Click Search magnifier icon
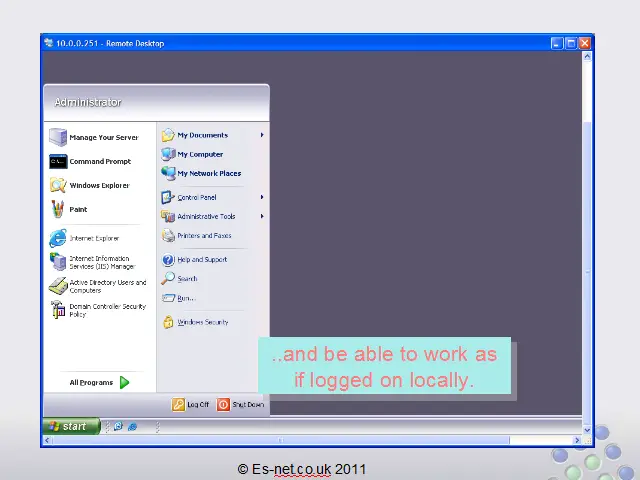Image resolution: width=640 pixels, height=480 pixels. [x=168, y=278]
